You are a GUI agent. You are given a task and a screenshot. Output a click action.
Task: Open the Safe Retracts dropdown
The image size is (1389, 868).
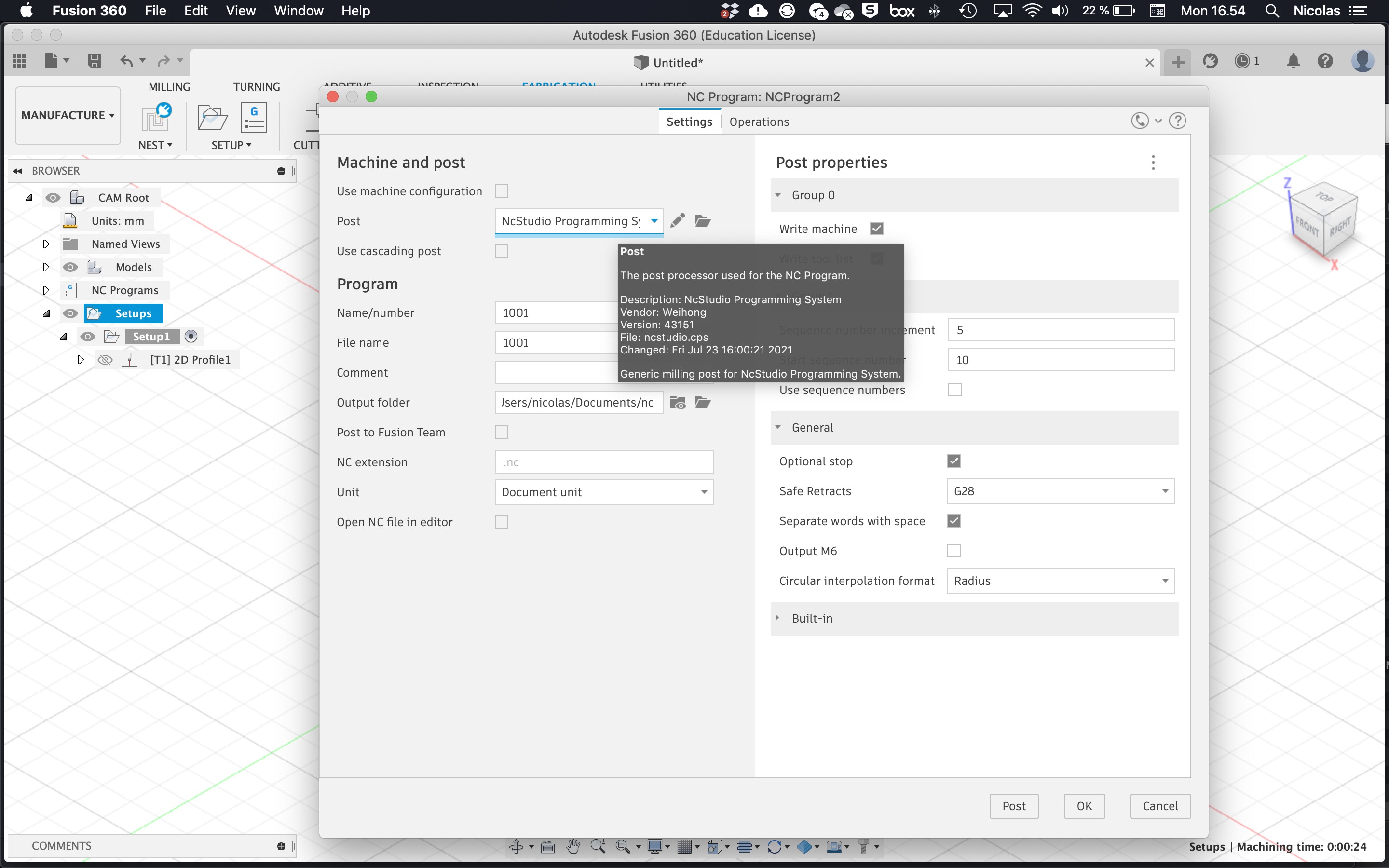point(1060,491)
